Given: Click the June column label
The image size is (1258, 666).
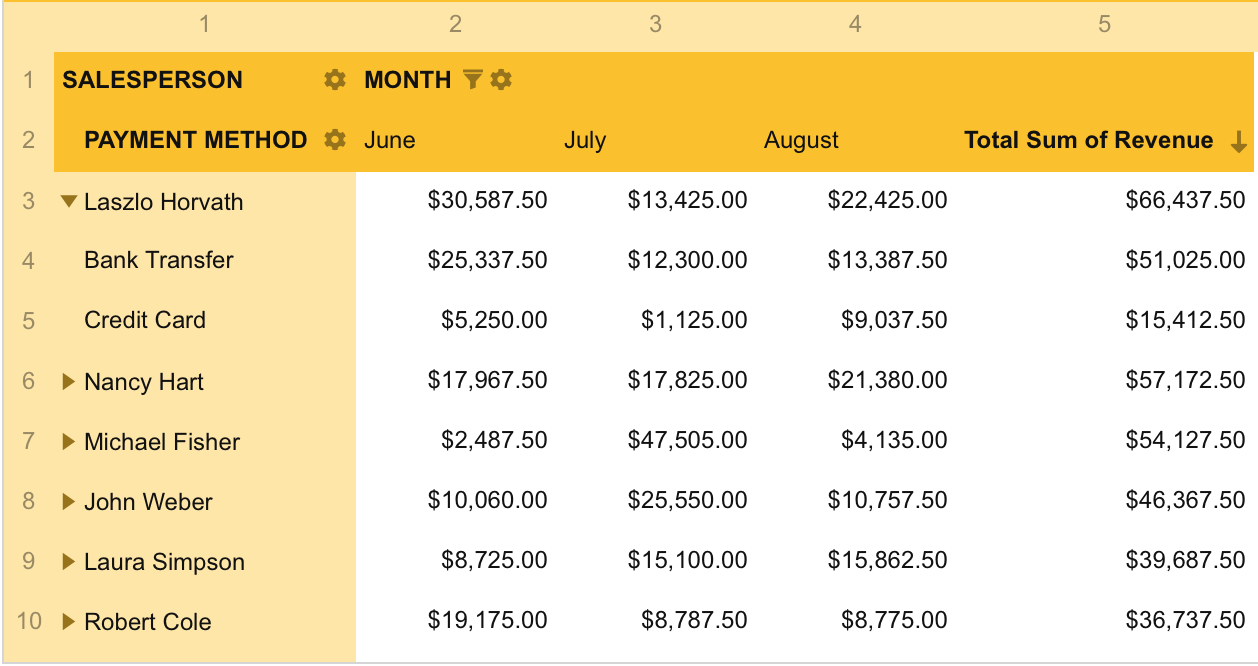Looking at the screenshot, I should (x=392, y=140).
